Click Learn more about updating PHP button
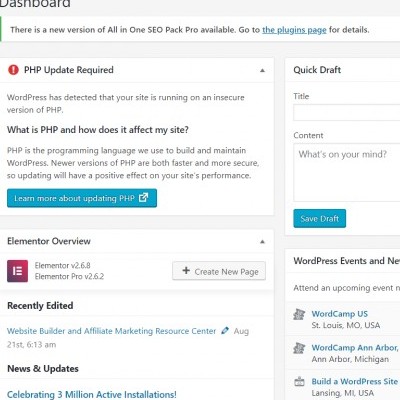Screen dimensions: 400x400 [82, 198]
